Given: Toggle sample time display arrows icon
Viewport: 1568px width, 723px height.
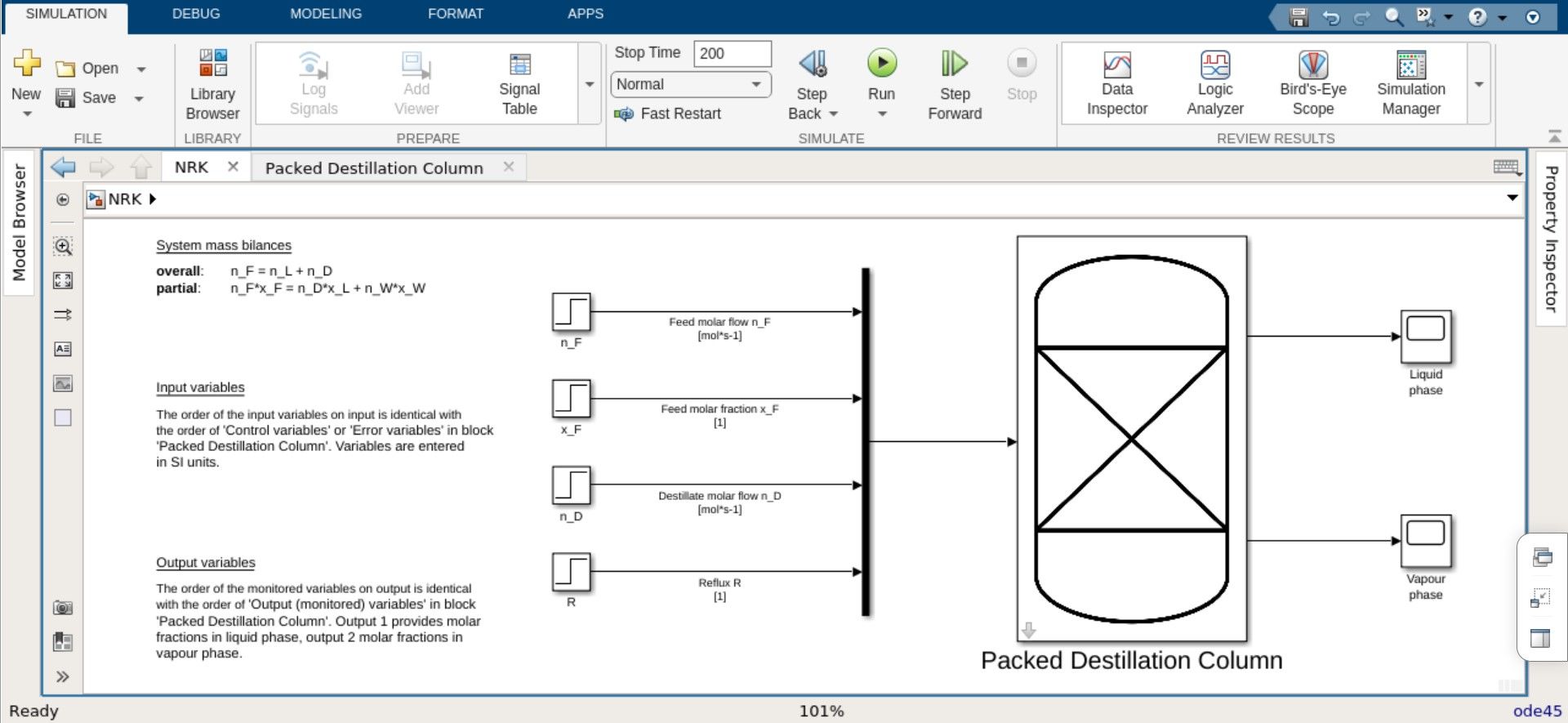Looking at the screenshot, I should [x=63, y=315].
